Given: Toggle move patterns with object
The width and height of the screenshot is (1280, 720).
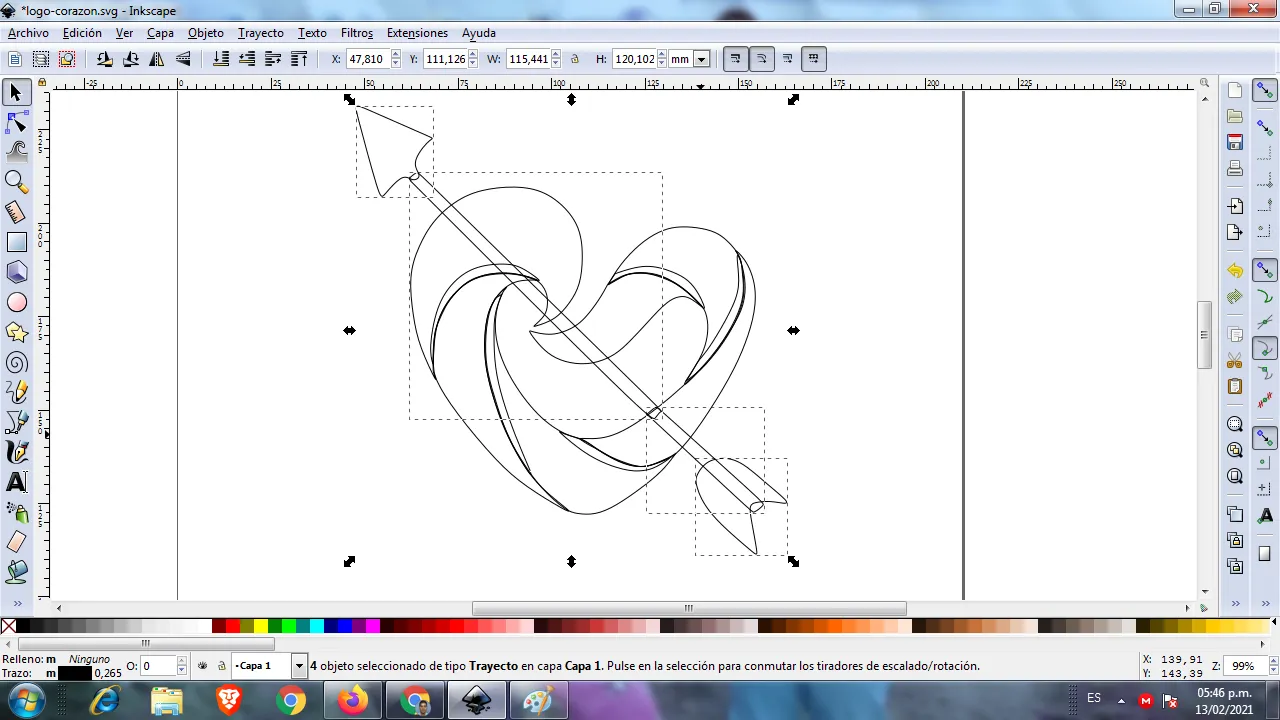Looking at the screenshot, I should click(813, 59).
